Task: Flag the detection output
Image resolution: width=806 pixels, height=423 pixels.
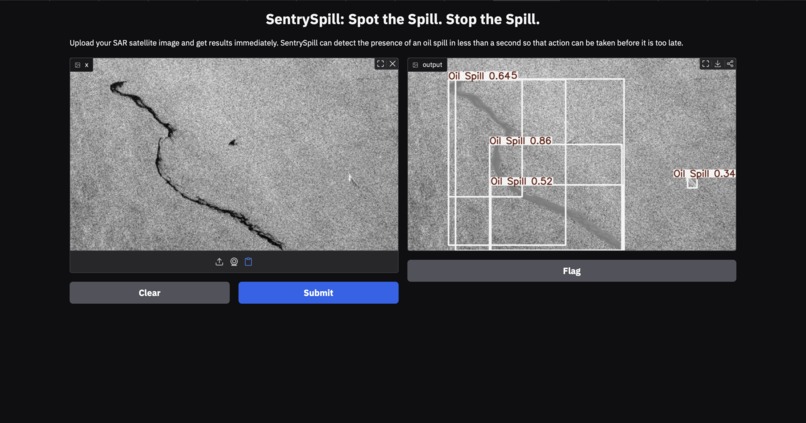Action: pyautogui.click(x=572, y=271)
